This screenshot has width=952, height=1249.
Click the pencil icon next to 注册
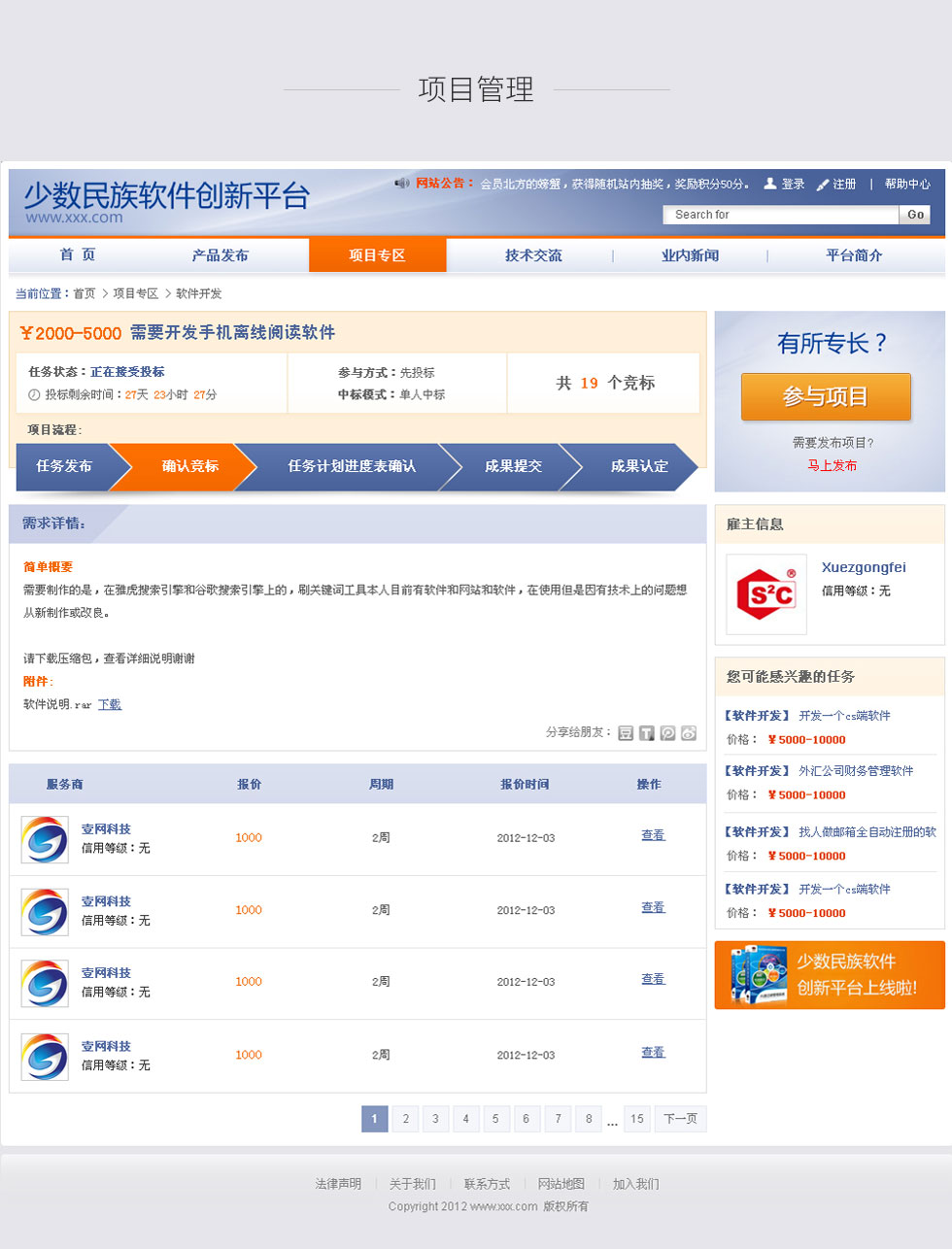[x=823, y=184]
